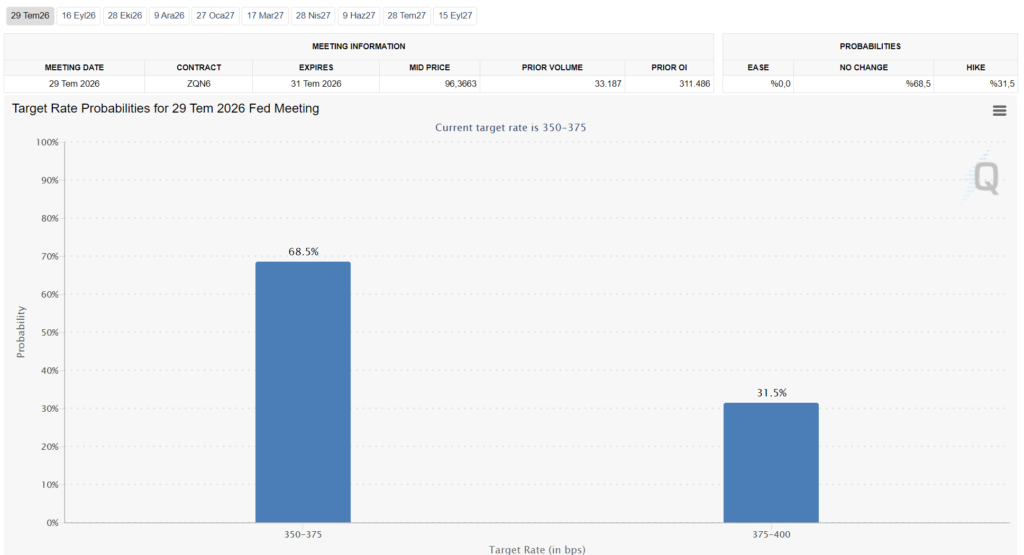Select the 9 Ara26 meeting tab
This screenshot has width=1024, height=555.
(x=169, y=16)
